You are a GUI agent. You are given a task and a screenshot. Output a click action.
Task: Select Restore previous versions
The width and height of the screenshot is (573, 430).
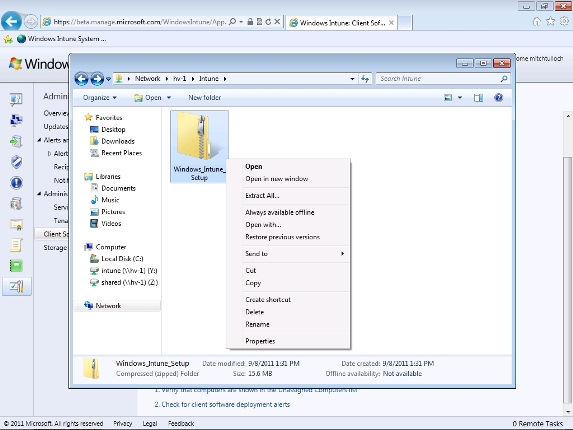282,237
